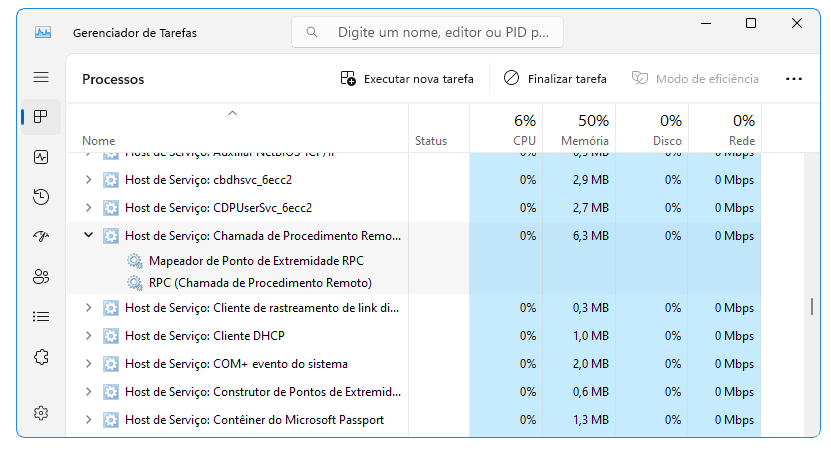Screen dimensions: 831x451
Task: Click gear icon of Contêiner do Microsoft Passport row
Action: coord(111,420)
